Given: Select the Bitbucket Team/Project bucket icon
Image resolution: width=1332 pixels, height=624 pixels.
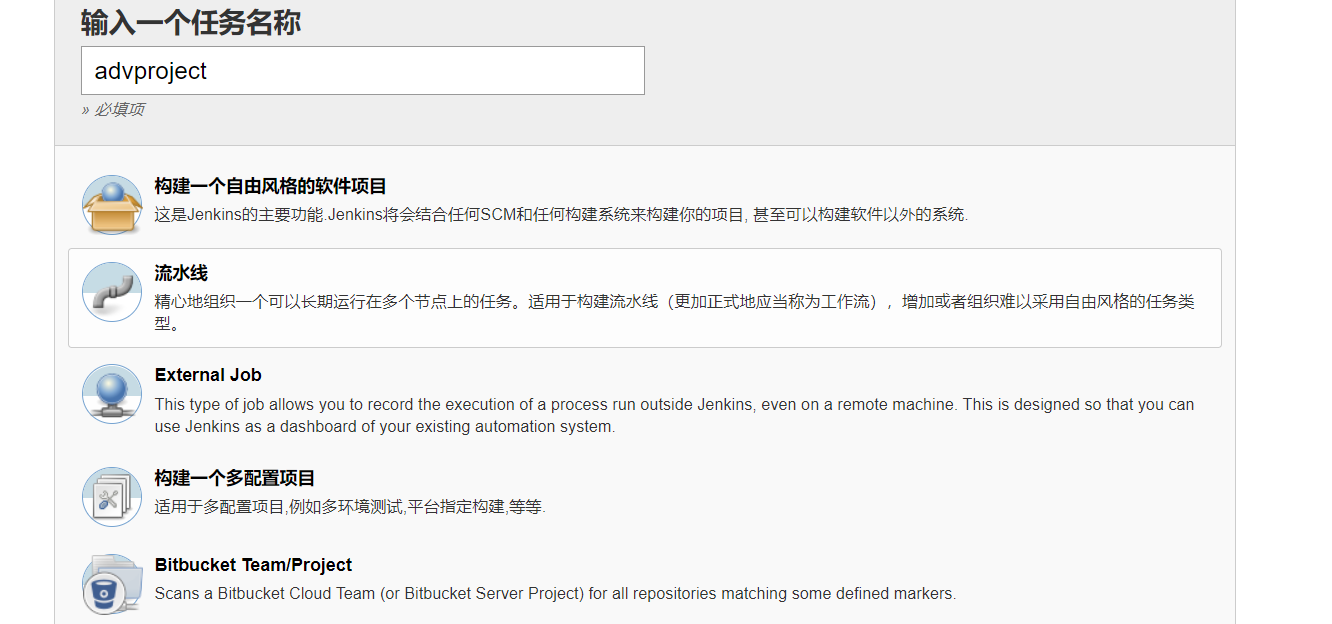Looking at the screenshot, I should coord(112,584).
